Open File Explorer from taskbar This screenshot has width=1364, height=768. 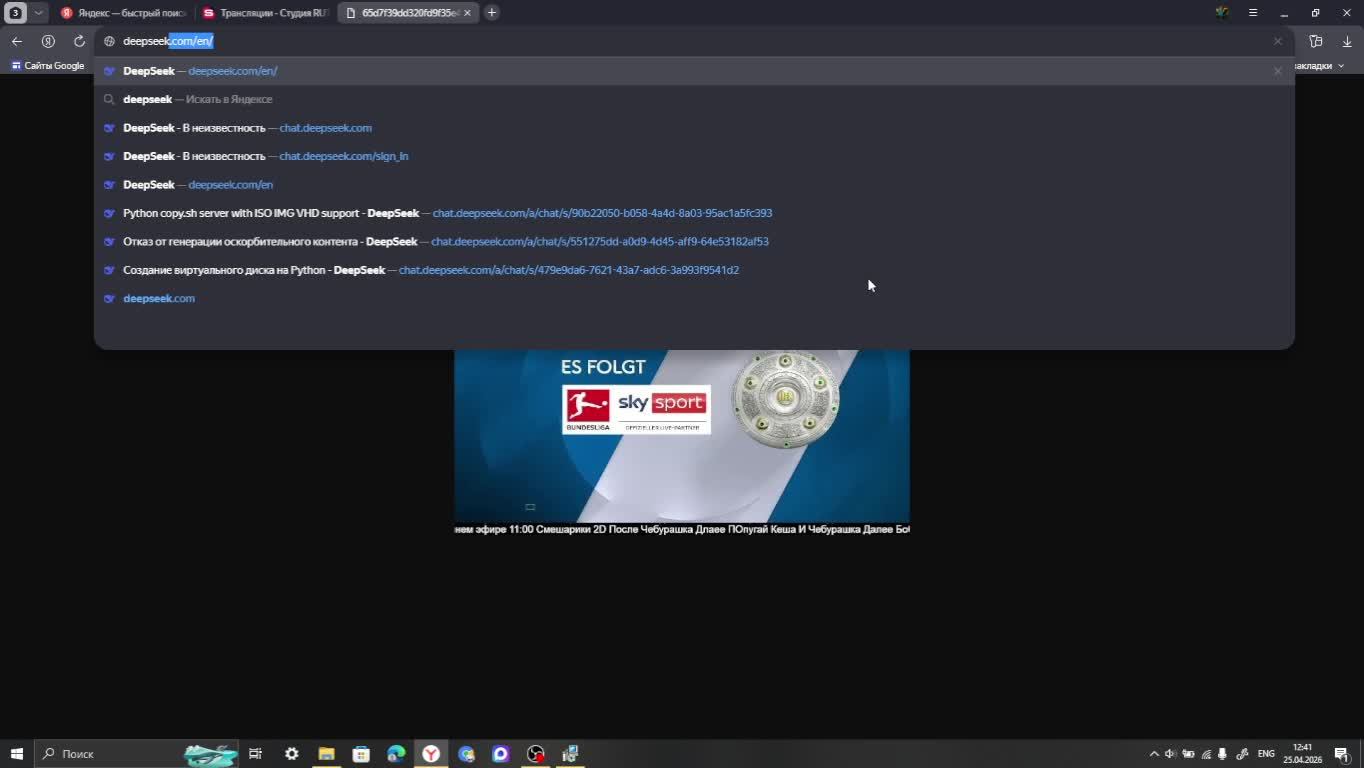pyautogui.click(x=326, y=754)
